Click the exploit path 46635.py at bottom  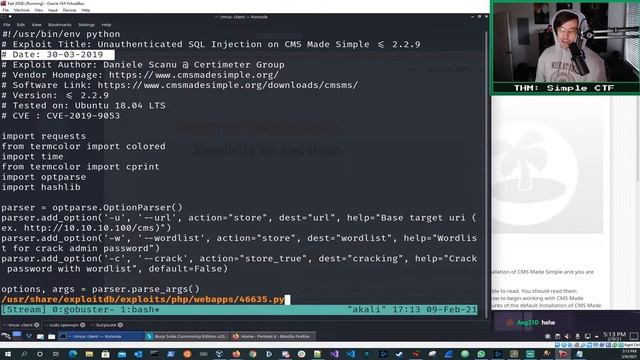143,300
